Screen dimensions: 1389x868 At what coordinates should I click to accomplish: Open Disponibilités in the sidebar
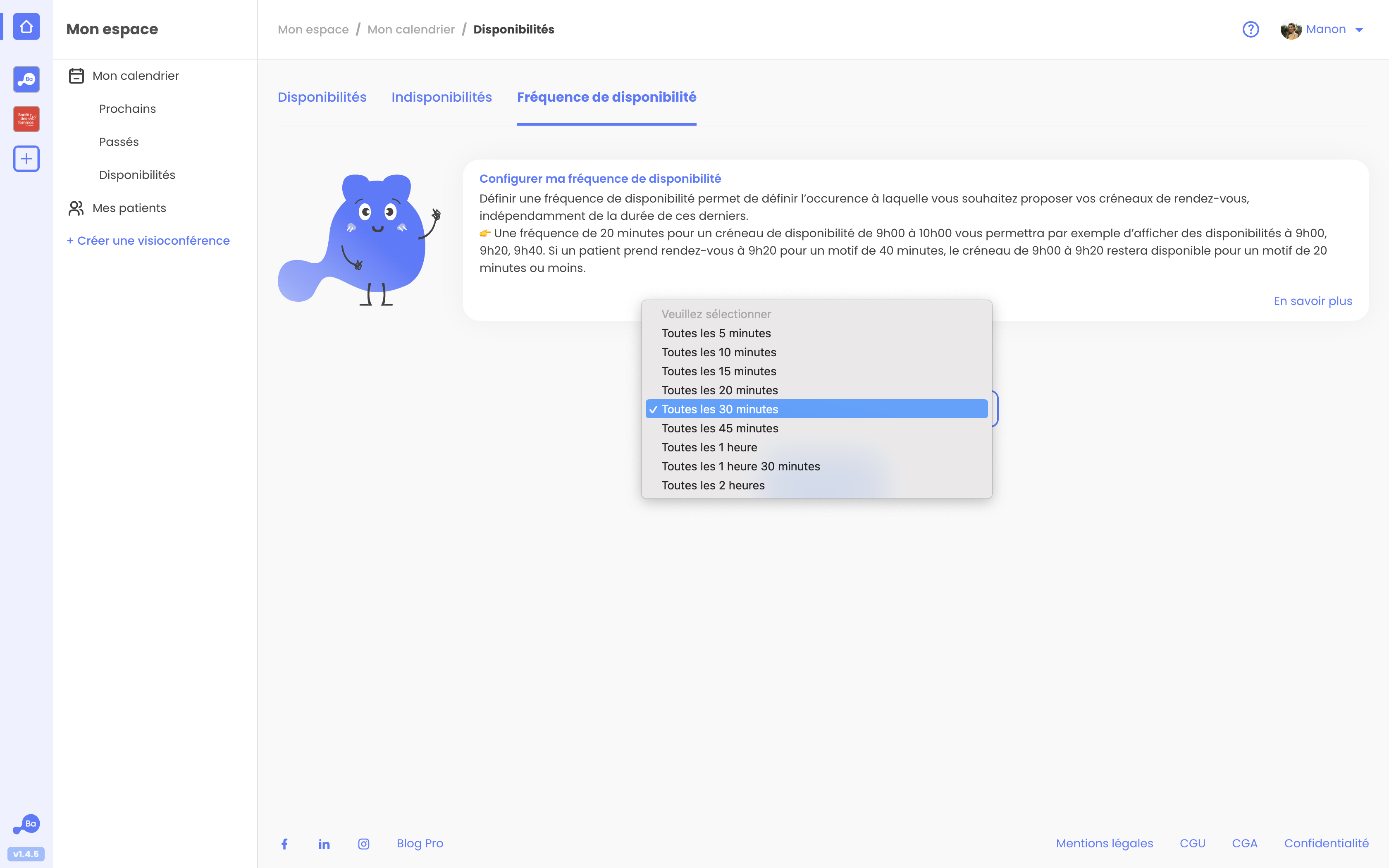(137, 175)
